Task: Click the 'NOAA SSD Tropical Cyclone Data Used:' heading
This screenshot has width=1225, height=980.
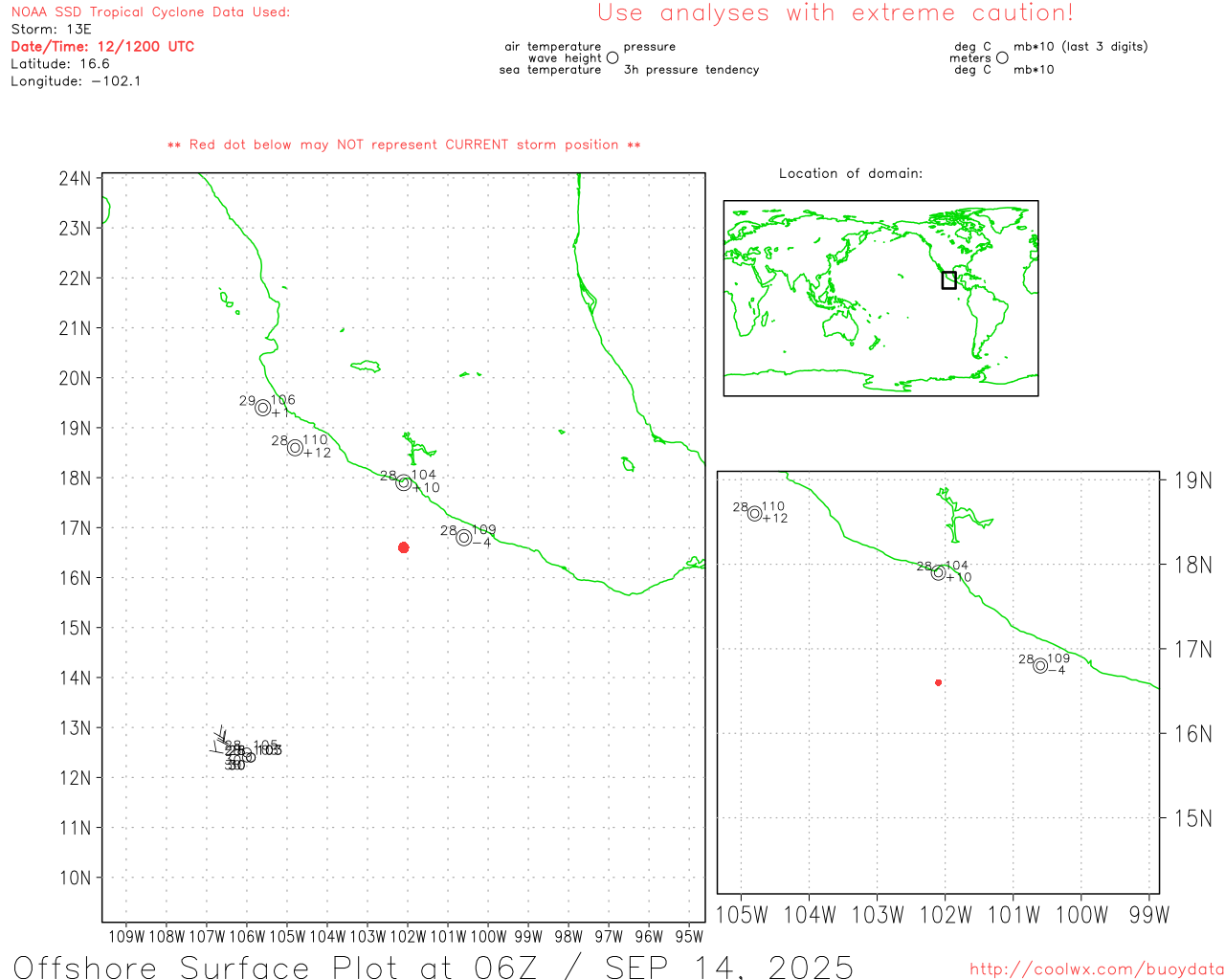Action: (x=150, y=12)
